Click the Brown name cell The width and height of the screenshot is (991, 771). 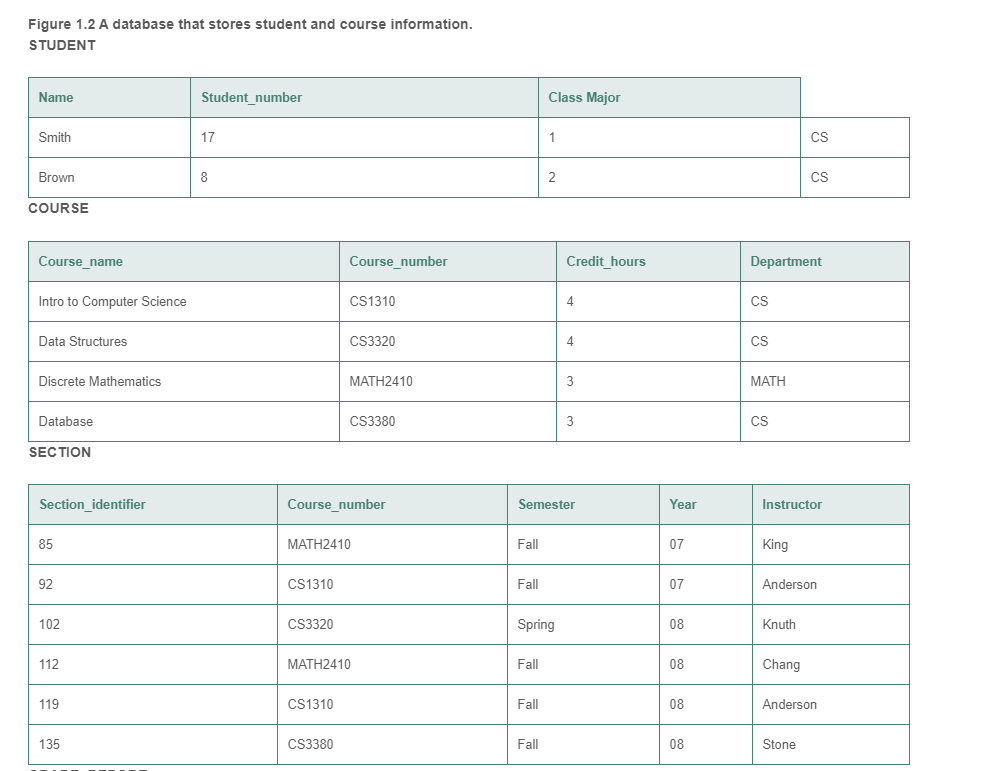[x=56, y=177]
